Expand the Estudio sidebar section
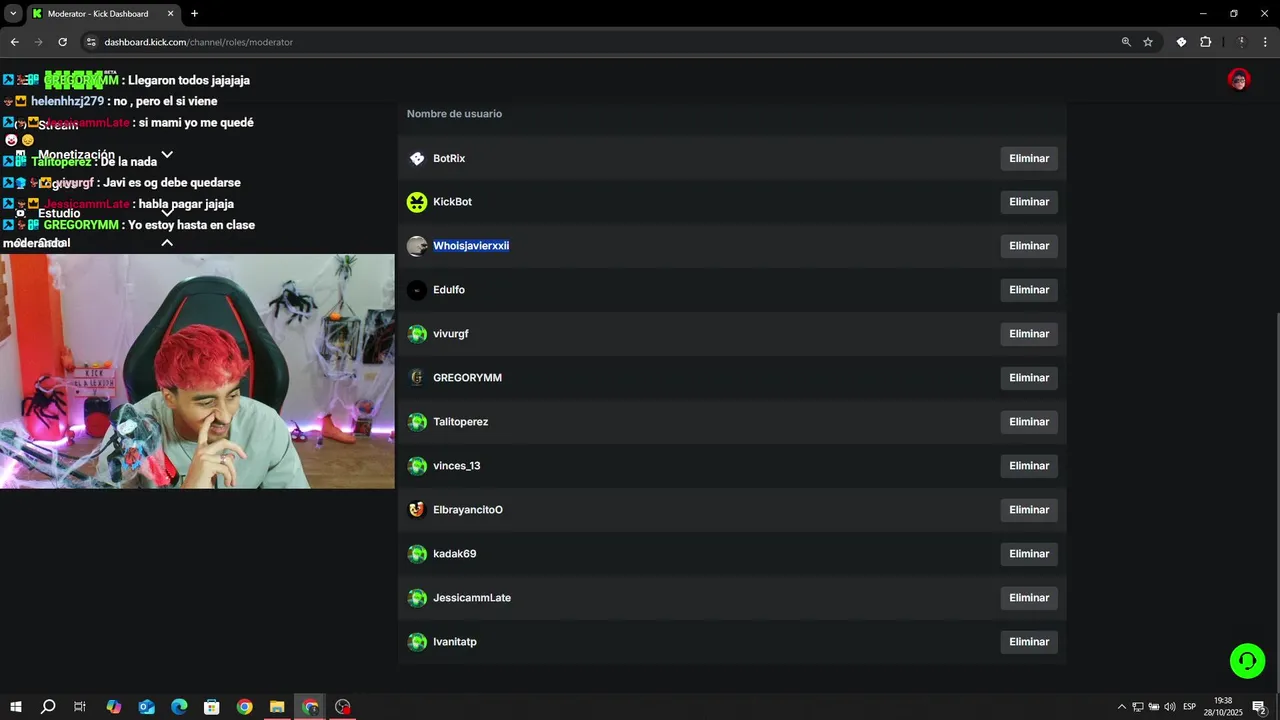 [x=167, y=213]
